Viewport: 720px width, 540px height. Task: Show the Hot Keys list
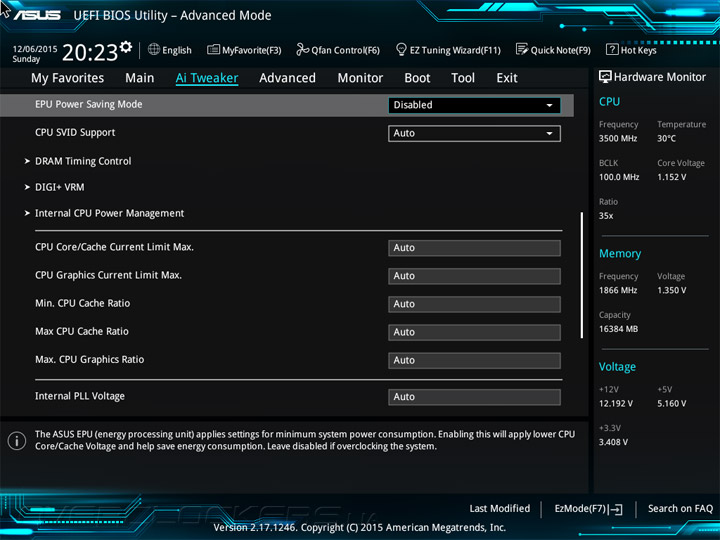pyautogui.click(x=638, y=50)
